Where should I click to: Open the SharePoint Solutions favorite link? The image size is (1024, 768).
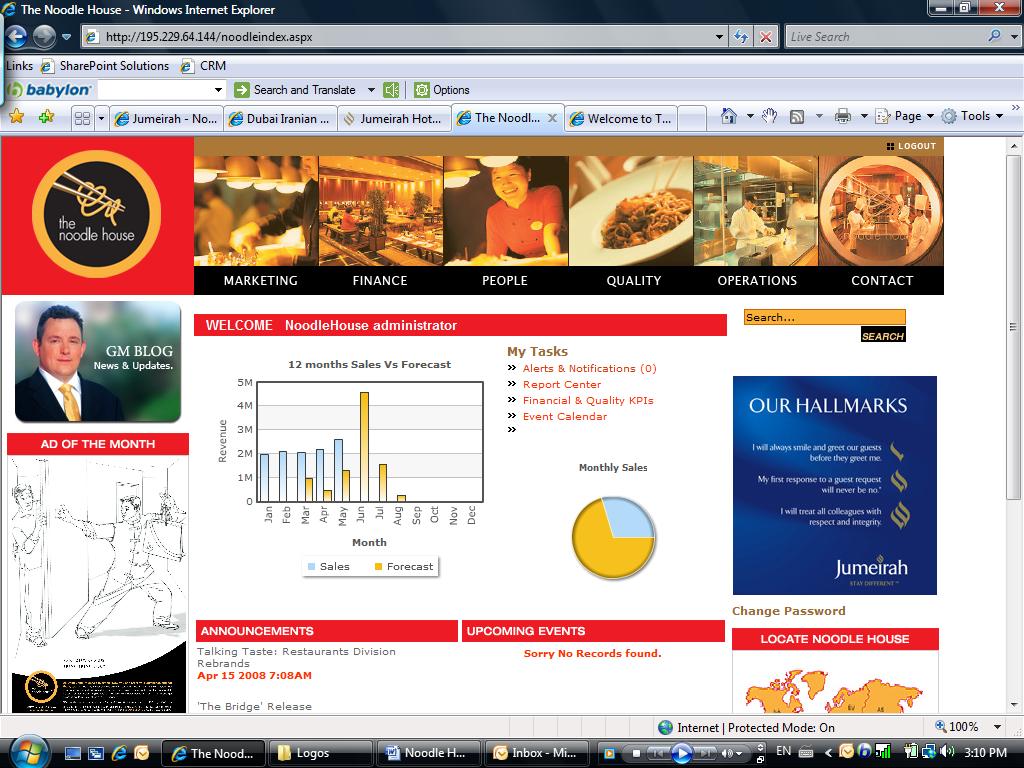(x=105, y=66)
